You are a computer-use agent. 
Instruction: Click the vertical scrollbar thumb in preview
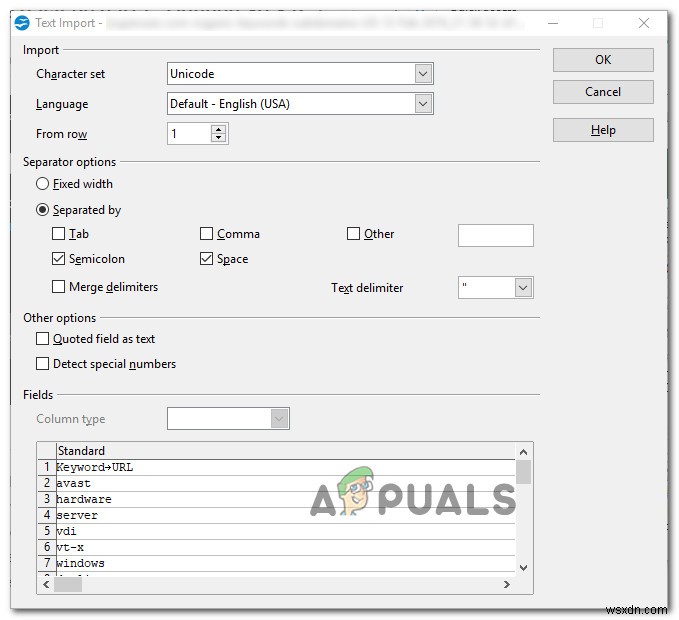tap(524, 472)
